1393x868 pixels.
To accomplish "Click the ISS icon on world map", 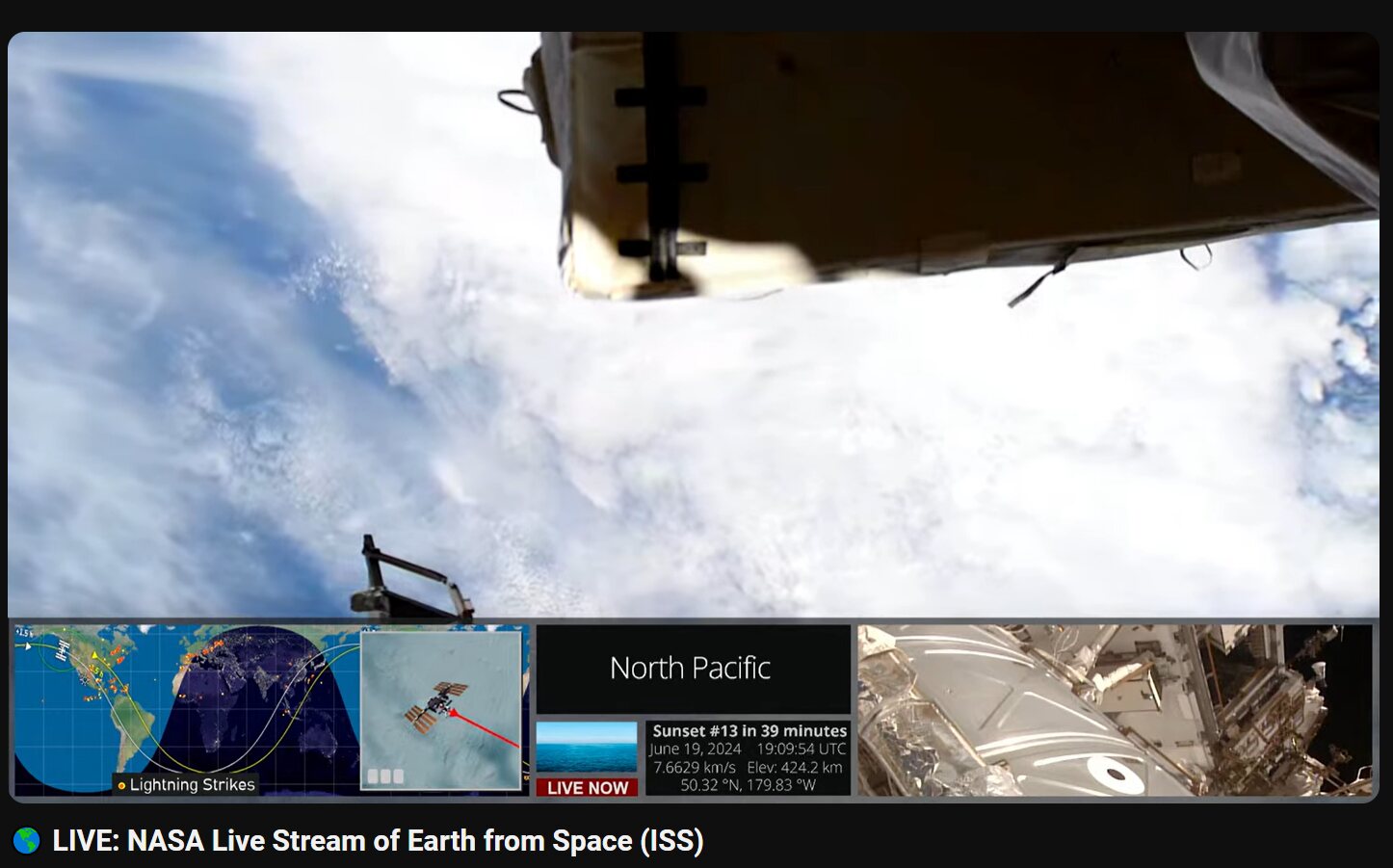I will coord(63,651).
